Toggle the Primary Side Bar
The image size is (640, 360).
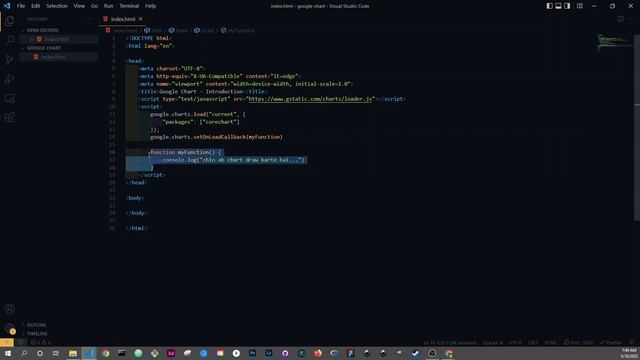pos(549,6)
